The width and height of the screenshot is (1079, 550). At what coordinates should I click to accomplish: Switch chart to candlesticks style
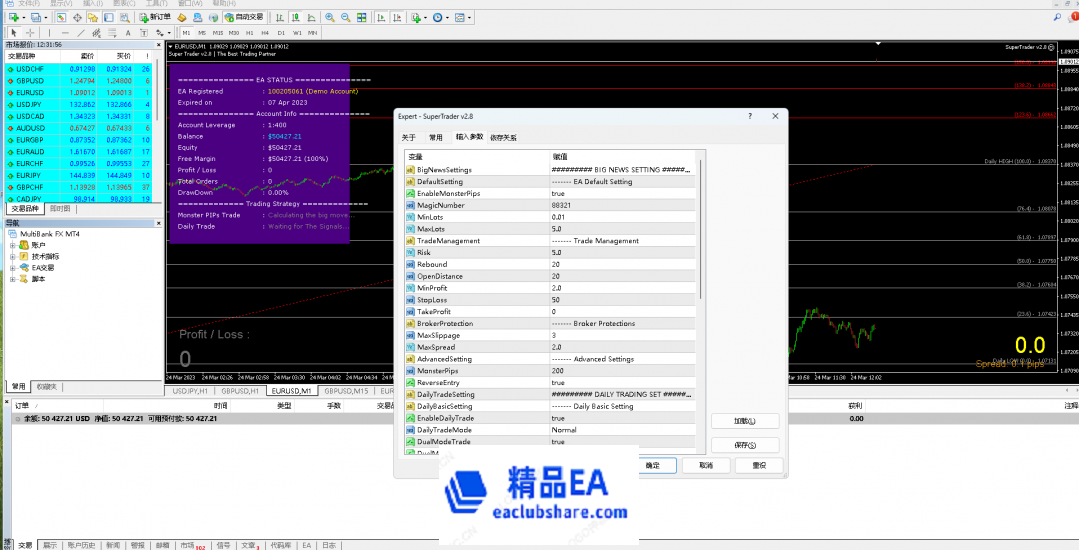pos(295,17)
